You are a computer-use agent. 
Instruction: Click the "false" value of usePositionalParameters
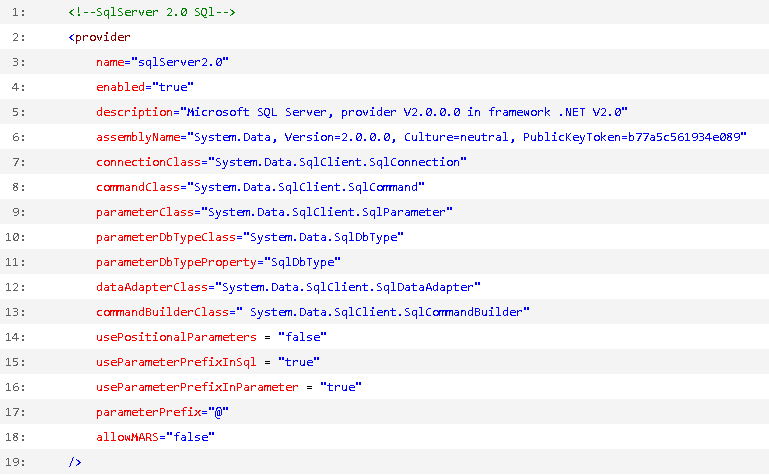[302, 337]
